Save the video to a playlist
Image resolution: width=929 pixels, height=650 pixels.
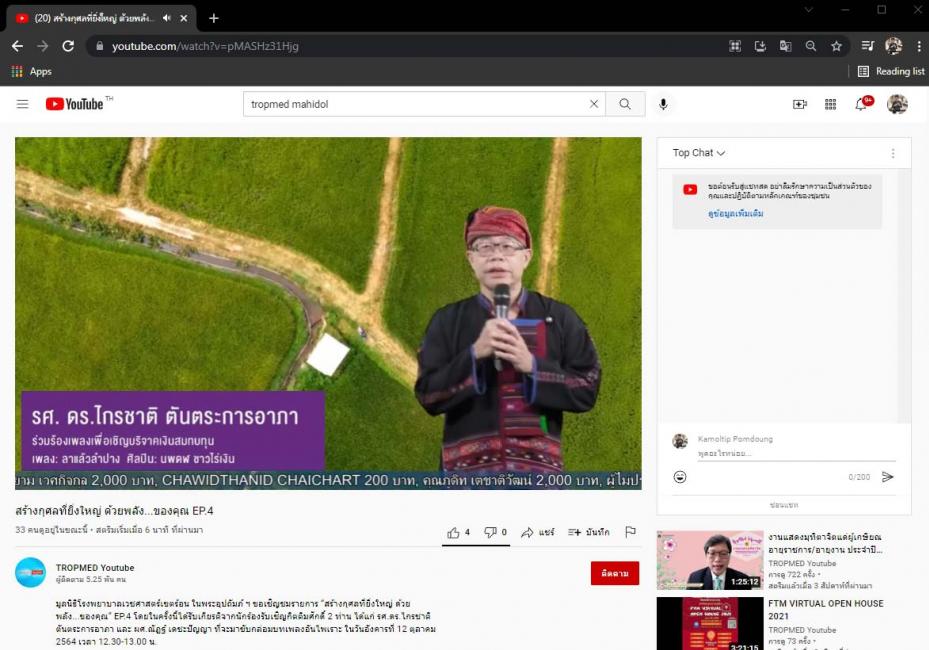pos(588,532)
